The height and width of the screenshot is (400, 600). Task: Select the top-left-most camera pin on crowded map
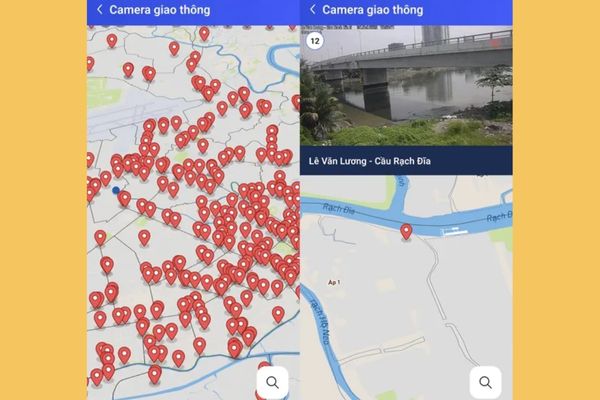coord(111,40)
